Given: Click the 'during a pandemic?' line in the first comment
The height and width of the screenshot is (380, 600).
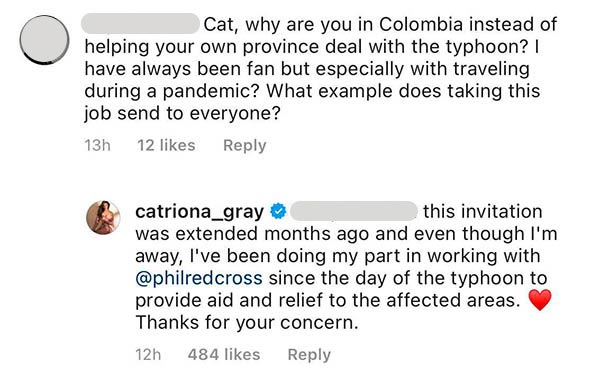Looking at the screenshot, I should pyautogui.click(x=312, y=91).
